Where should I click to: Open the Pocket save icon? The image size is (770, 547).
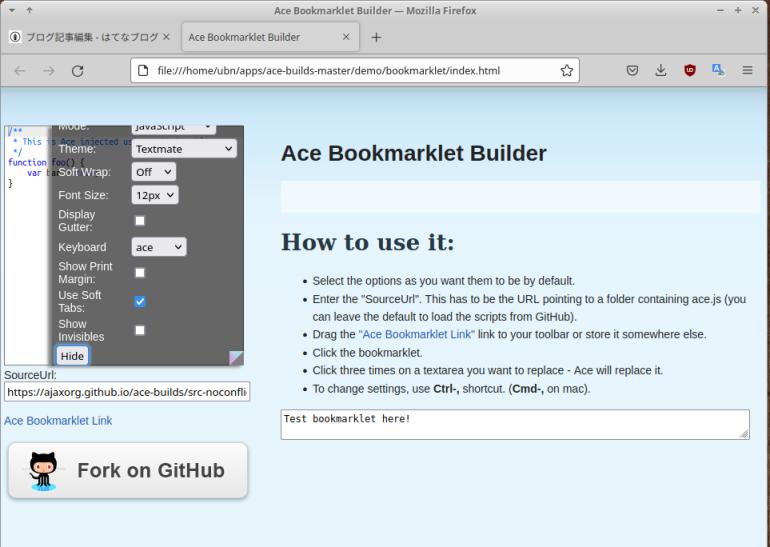632,71
